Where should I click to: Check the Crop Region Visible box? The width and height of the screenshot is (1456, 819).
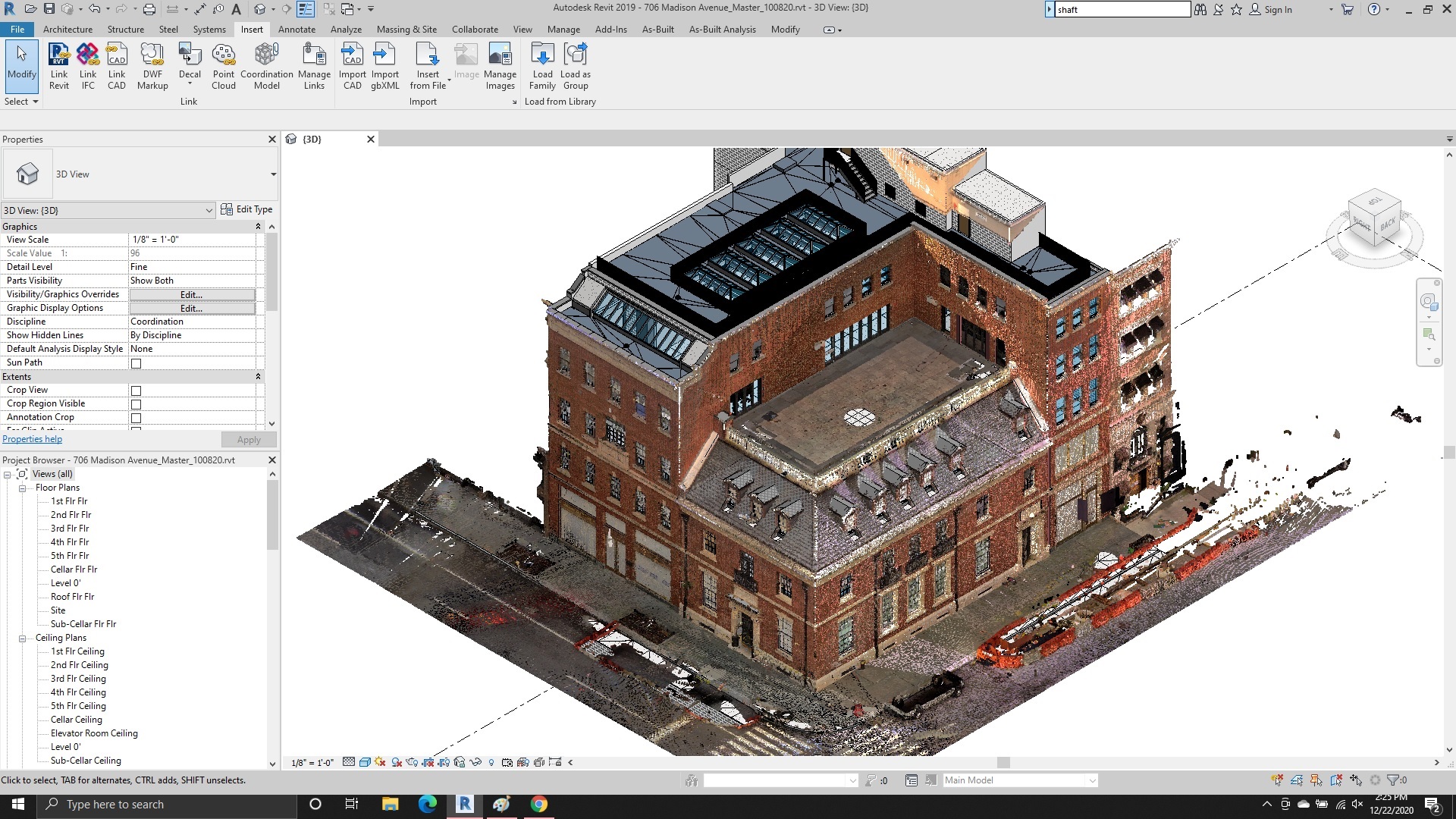click(136, 404)
